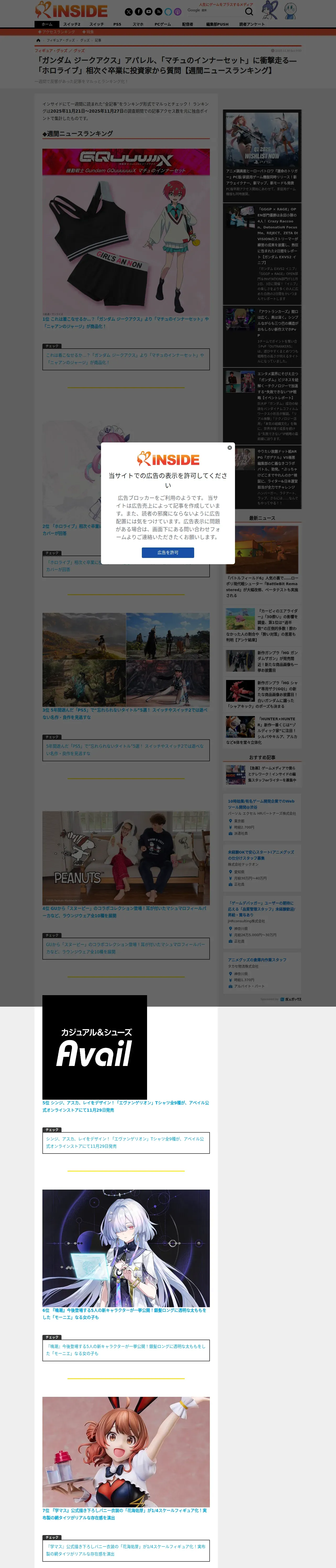Click the Google search input field
Screen dimensions: 336x1568
point(215,10)
